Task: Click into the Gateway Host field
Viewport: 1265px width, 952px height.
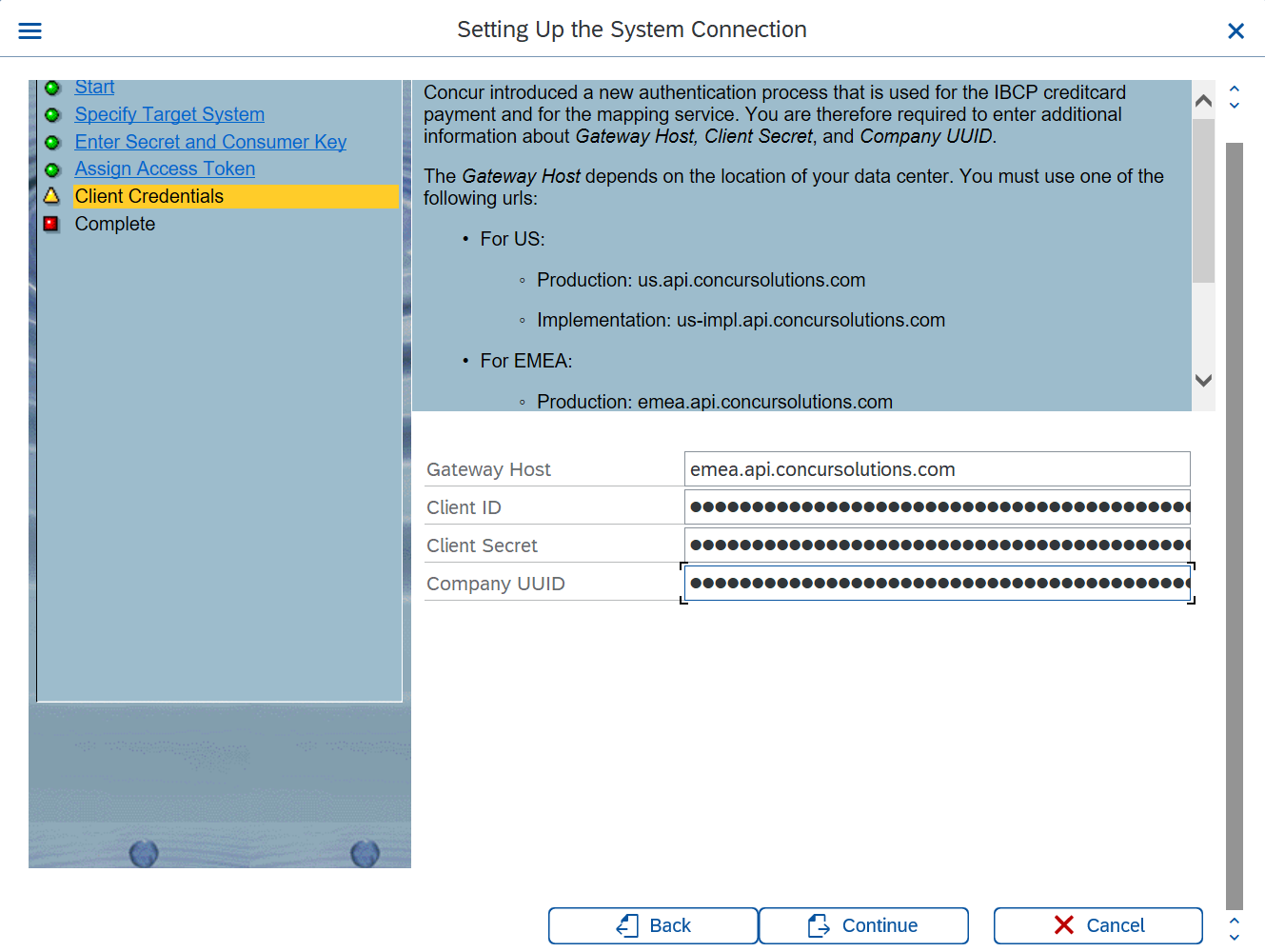Action: pyautogui.click(x=937, y=469)
